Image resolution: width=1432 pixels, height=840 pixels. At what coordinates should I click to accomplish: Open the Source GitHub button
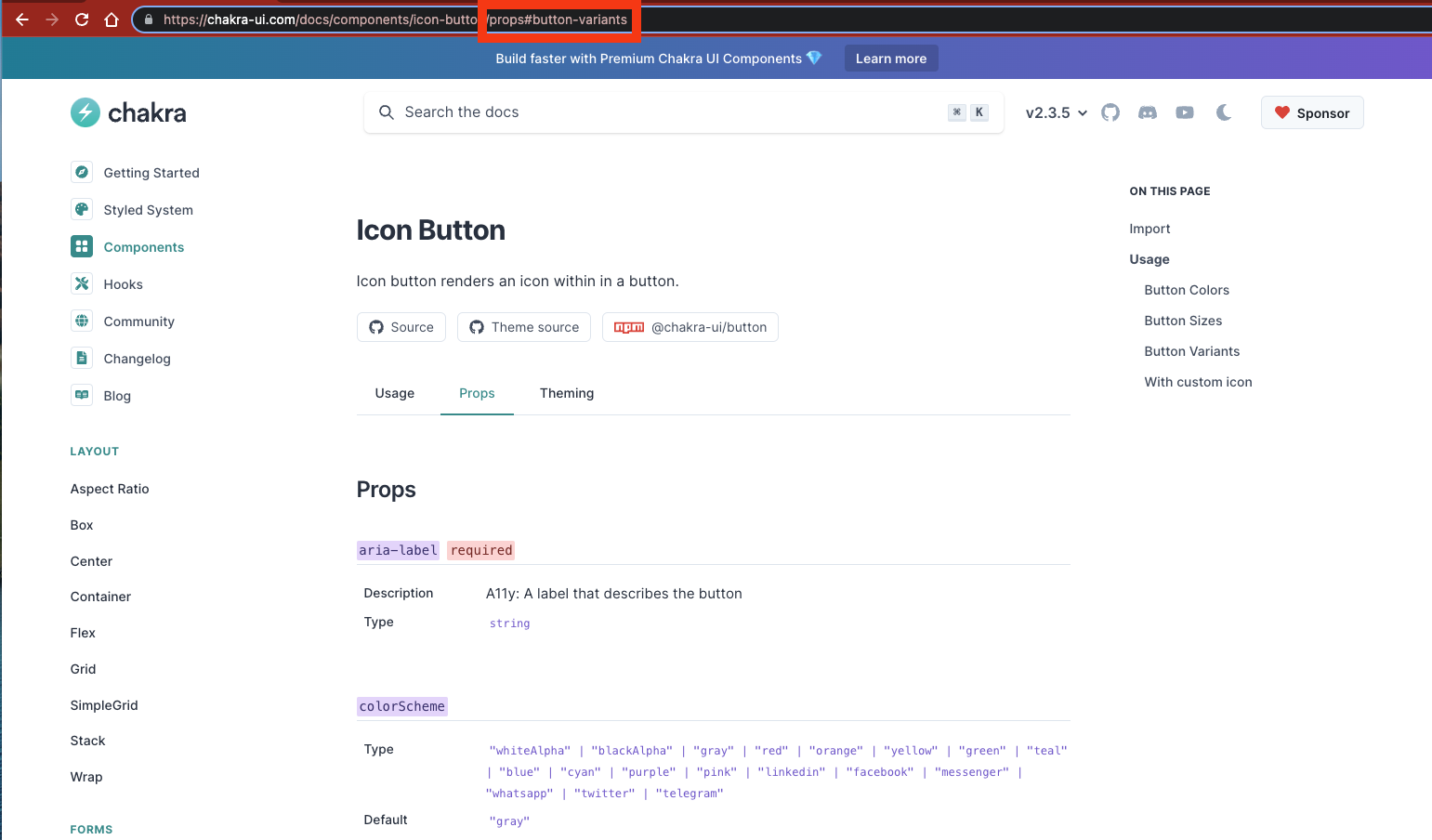401,327
